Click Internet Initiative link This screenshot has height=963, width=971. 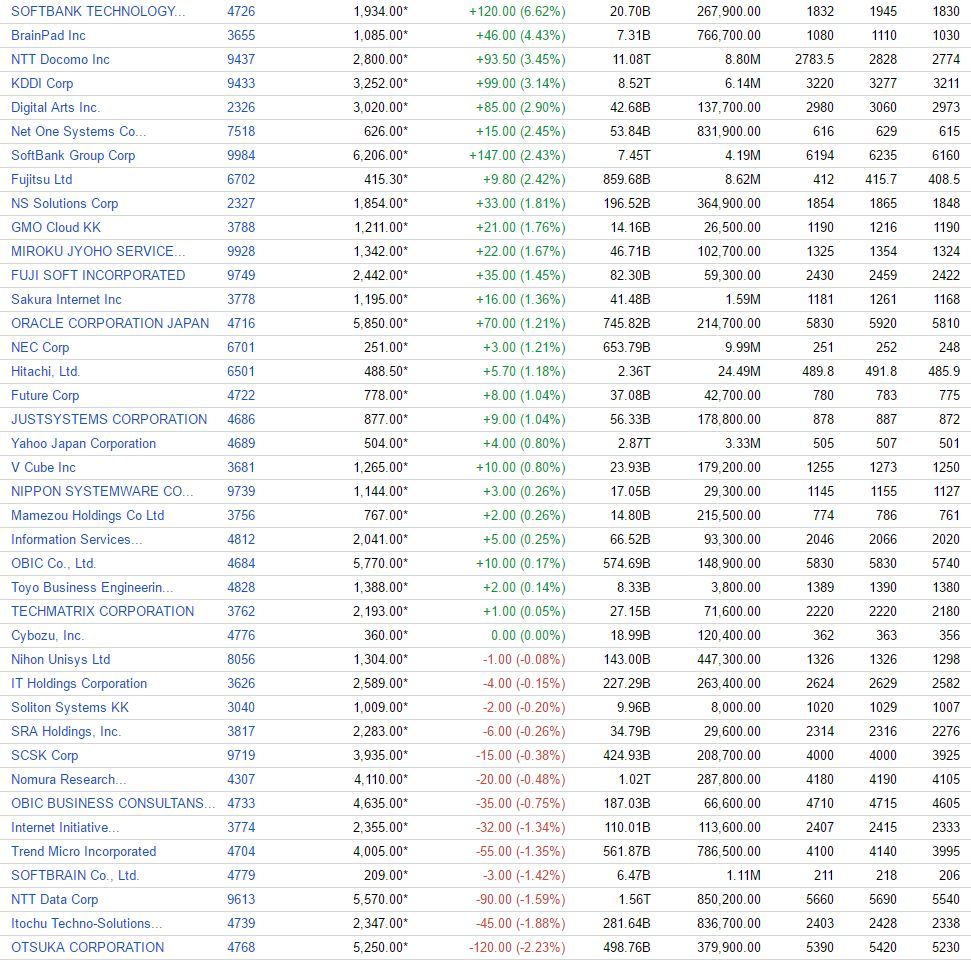click(65, 827)
